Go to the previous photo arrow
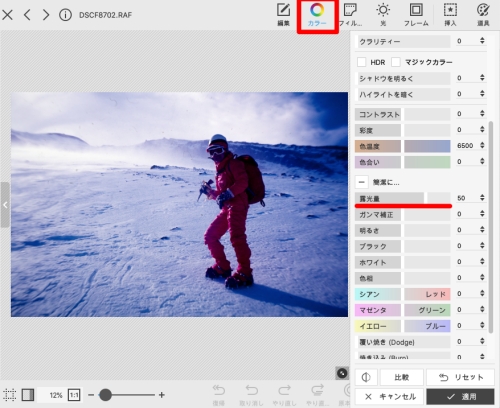Screen dimensions: 500x408 27,15
